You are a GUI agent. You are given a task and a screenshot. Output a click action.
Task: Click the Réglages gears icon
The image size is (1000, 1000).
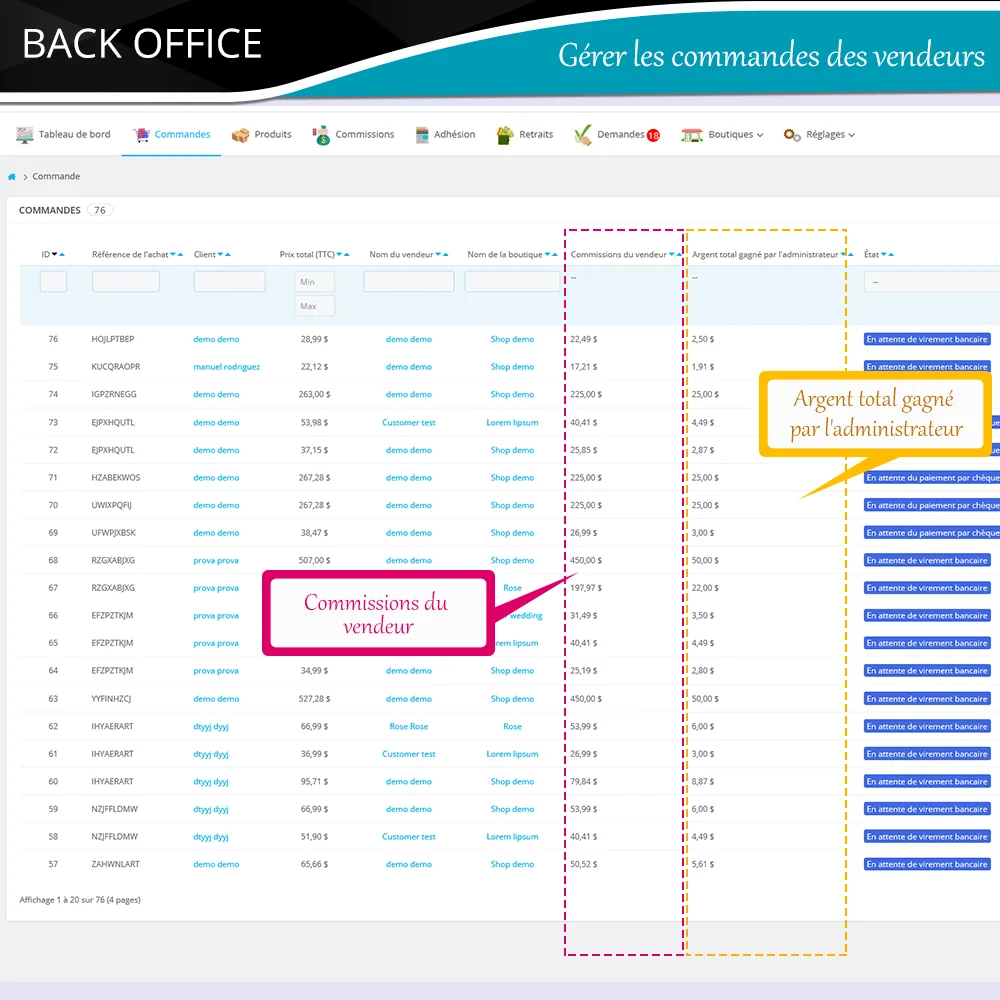click(x=791, y=135)
